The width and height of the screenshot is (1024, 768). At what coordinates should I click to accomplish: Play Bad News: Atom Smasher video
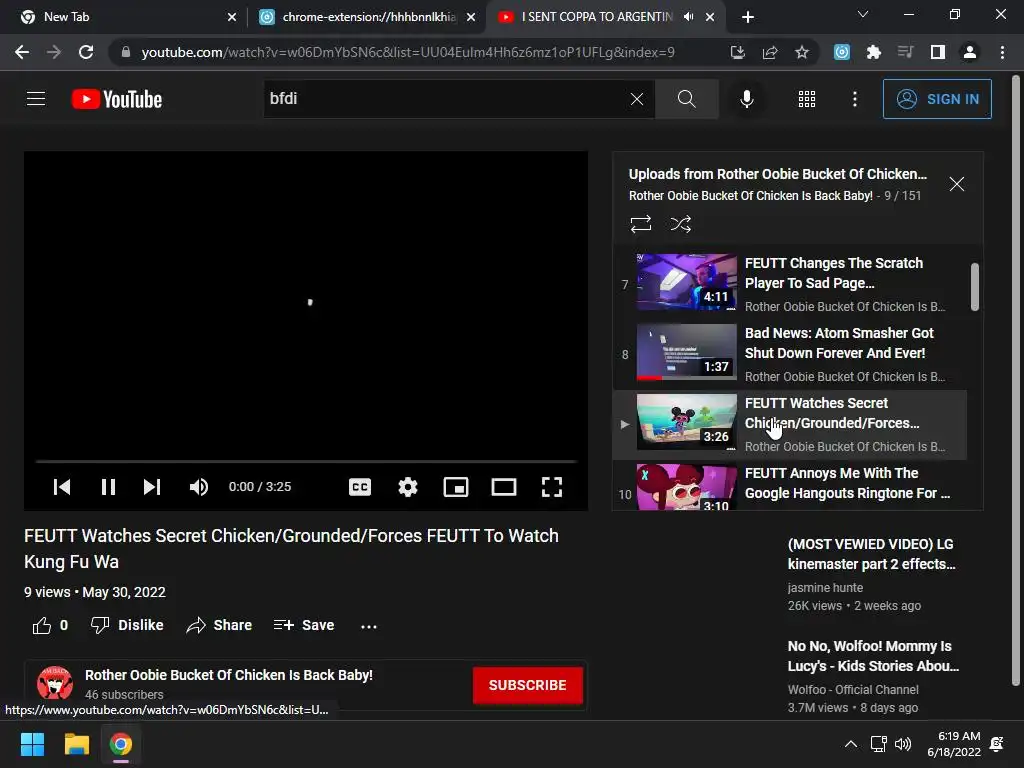coord(839,343)
